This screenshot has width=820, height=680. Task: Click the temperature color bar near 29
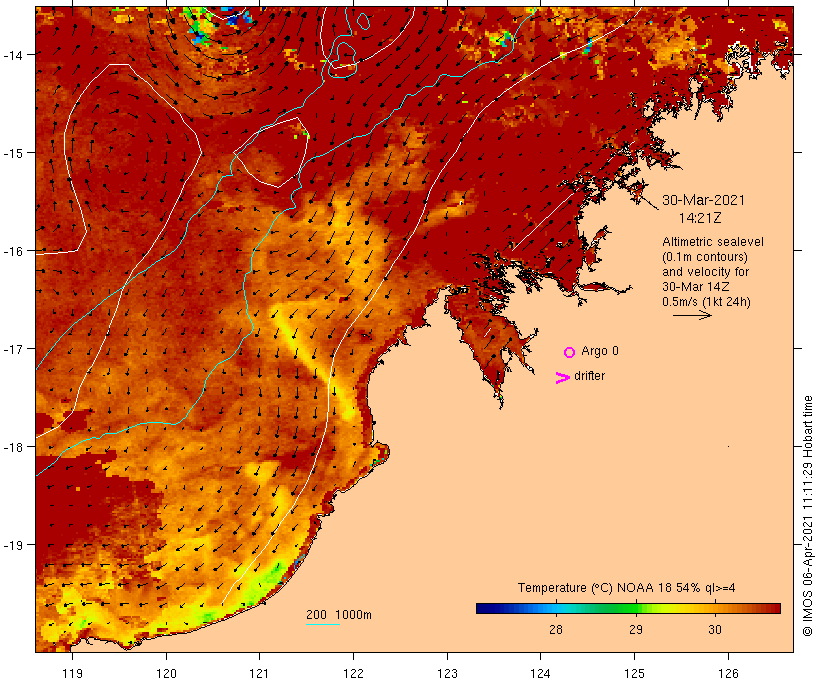coord(635,608)
